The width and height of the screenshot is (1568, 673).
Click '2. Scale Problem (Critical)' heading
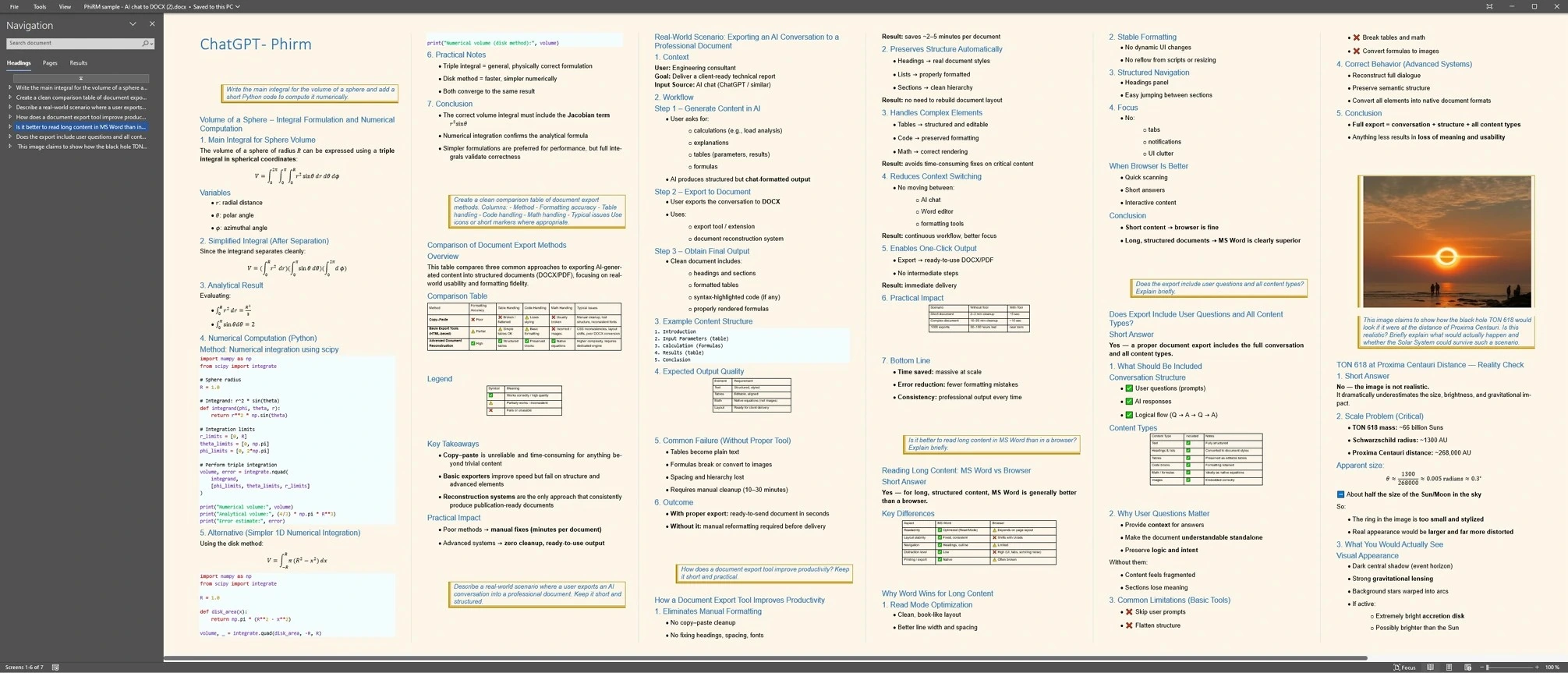point(1380,416)
